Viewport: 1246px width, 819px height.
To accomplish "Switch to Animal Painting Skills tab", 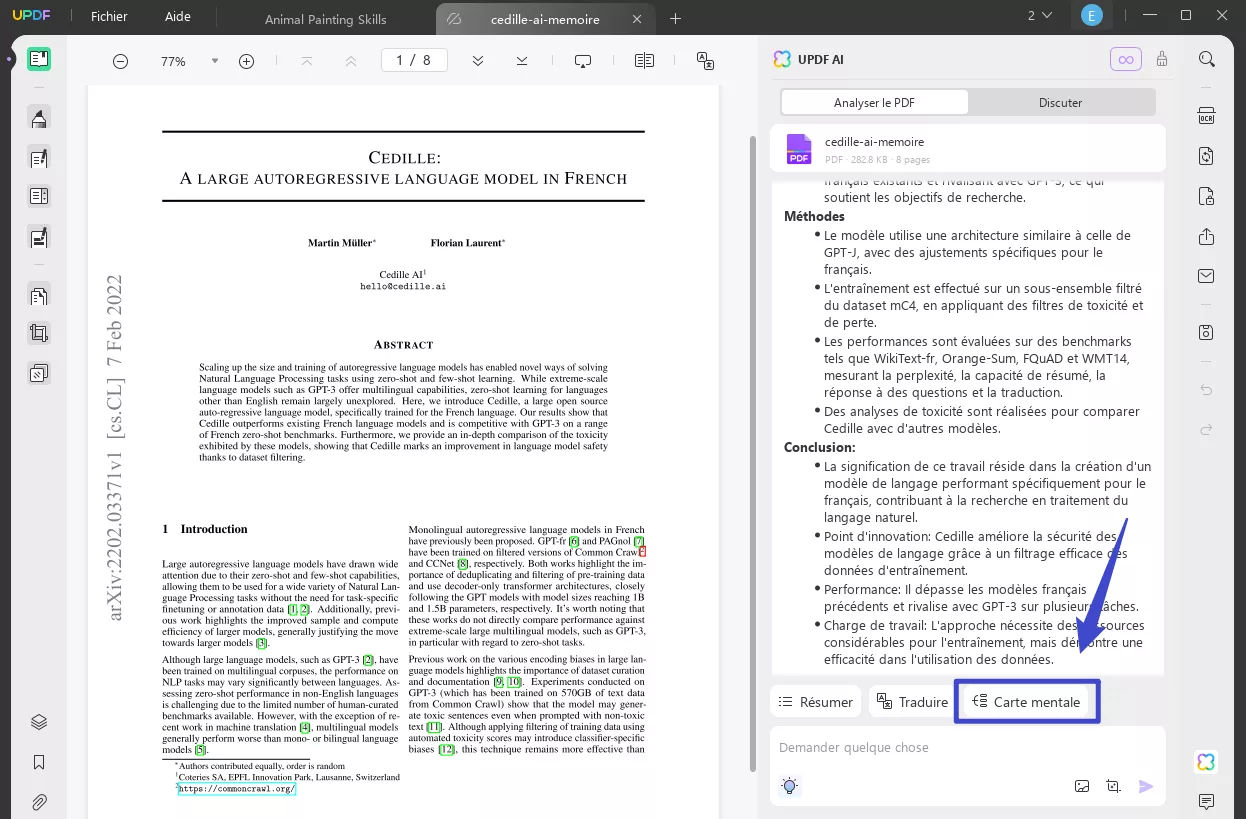I will [x=326, y=19].
